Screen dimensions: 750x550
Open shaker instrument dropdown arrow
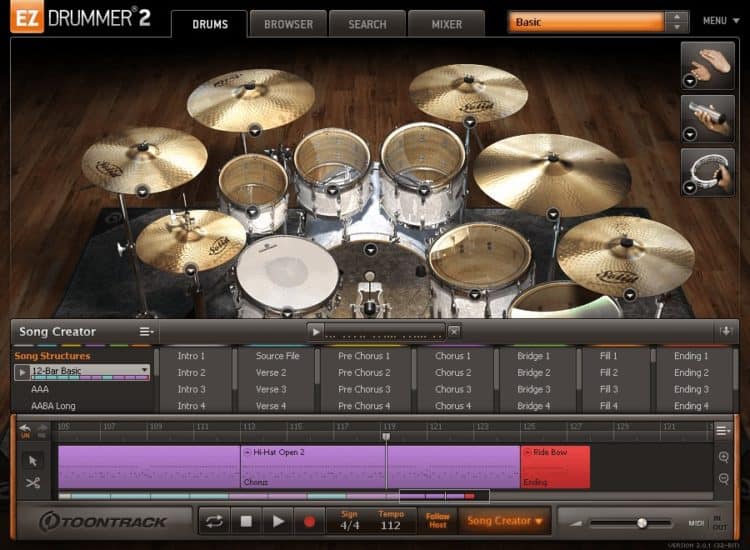689,134
